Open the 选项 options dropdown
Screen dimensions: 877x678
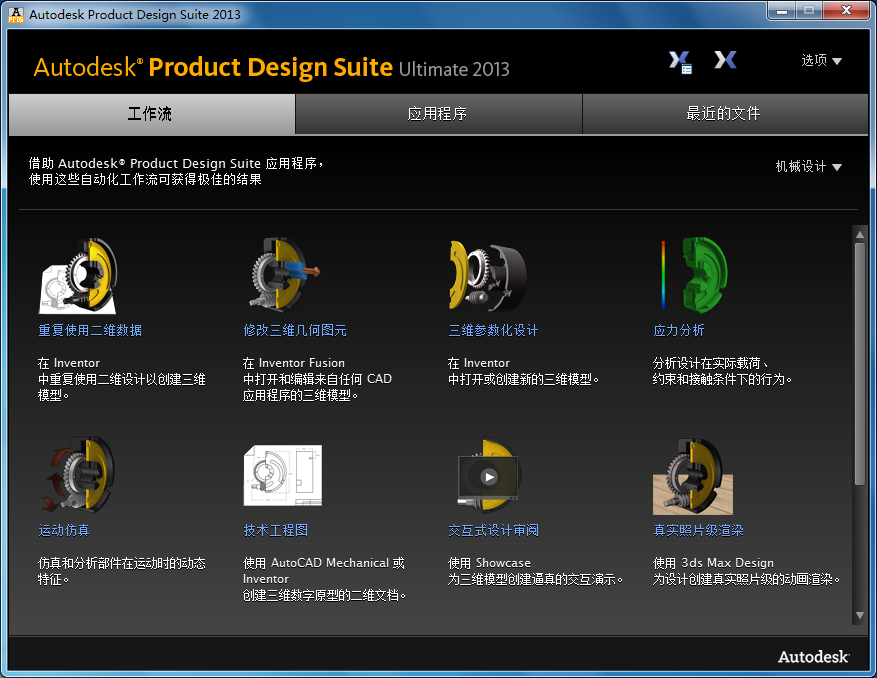point(821,60)
